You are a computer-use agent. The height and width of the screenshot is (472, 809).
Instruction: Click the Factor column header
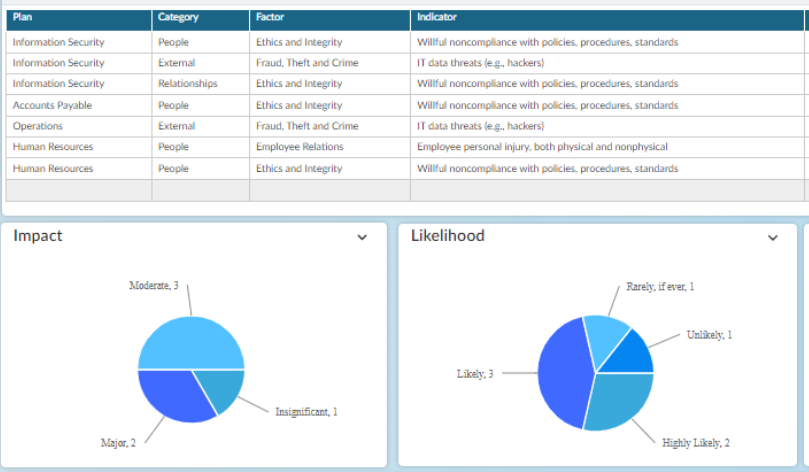[330, 20]
